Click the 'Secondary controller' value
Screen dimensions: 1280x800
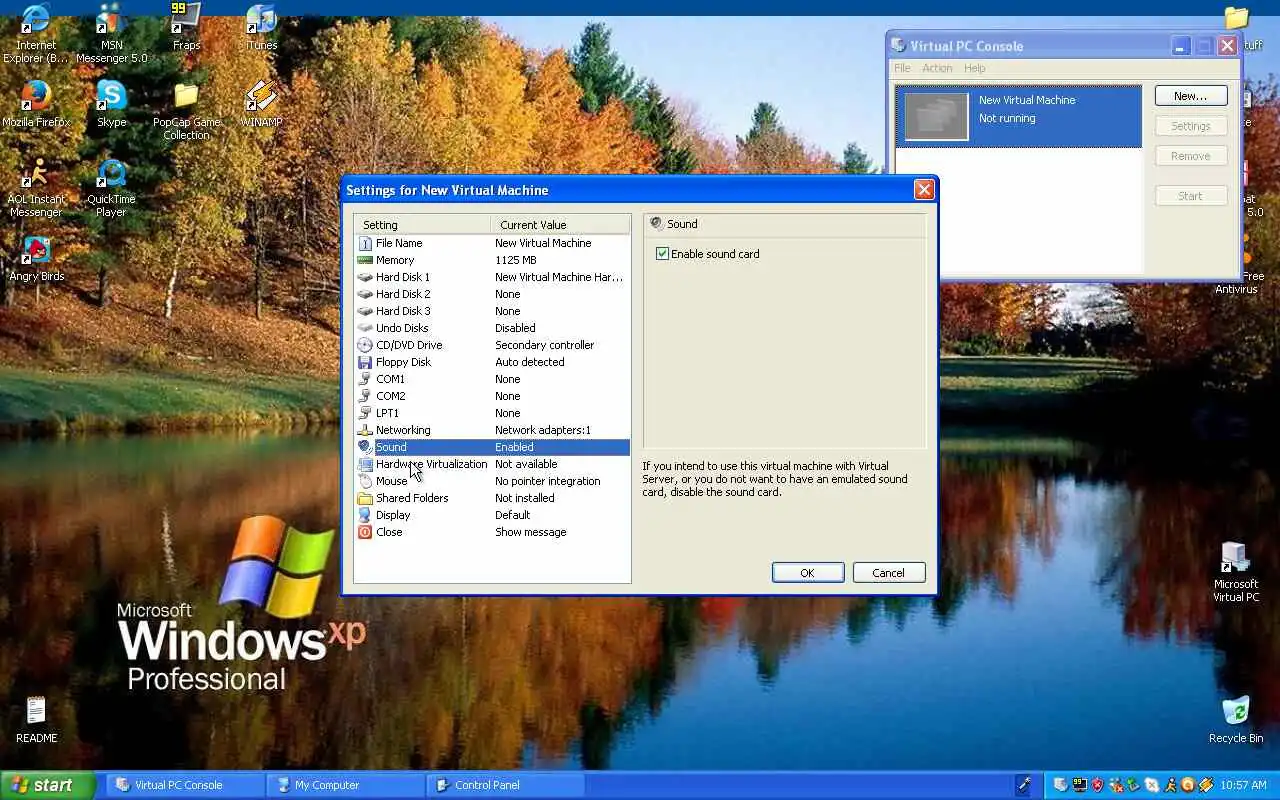click(x=545, y=345)
